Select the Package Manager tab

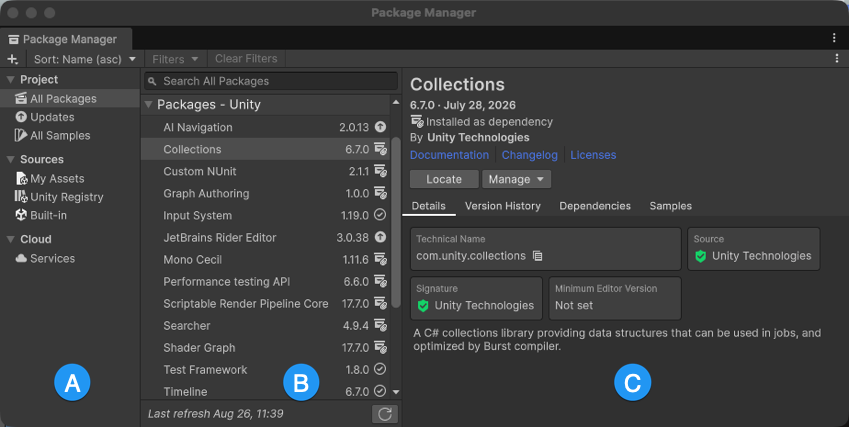pos(66,39)
